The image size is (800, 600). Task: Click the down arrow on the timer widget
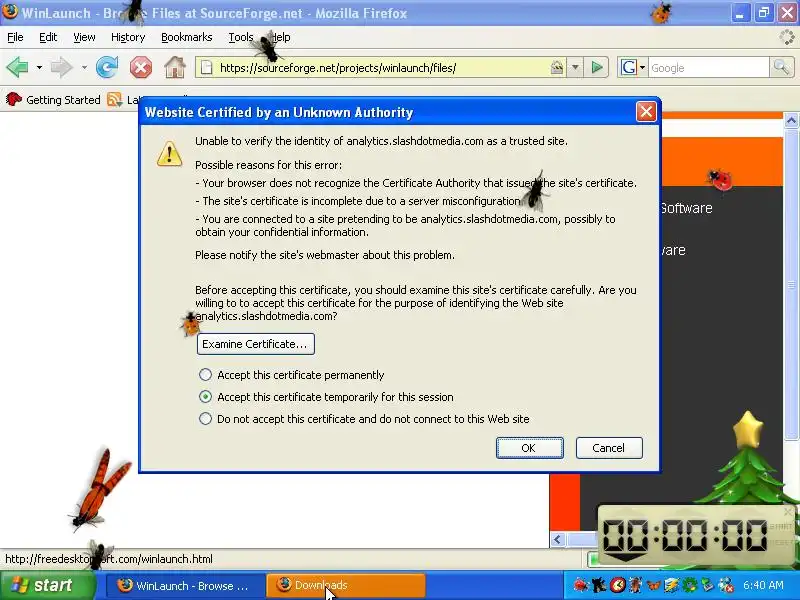click(624, 556)
